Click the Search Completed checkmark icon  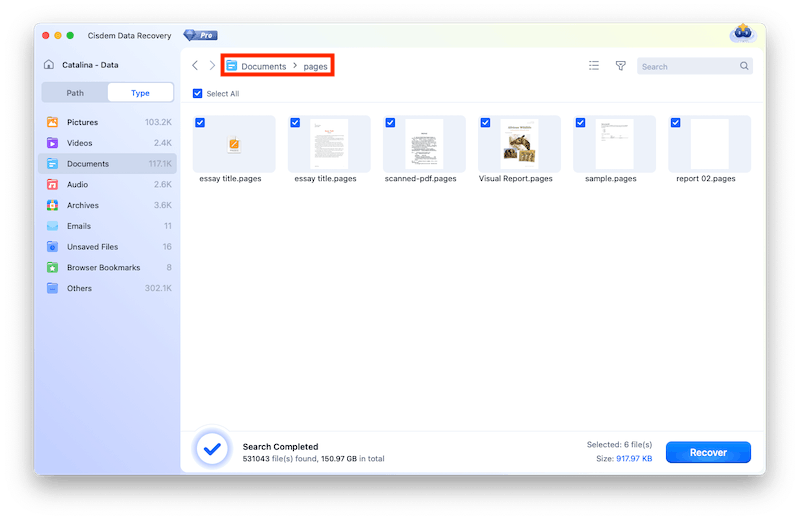(212, 449)
